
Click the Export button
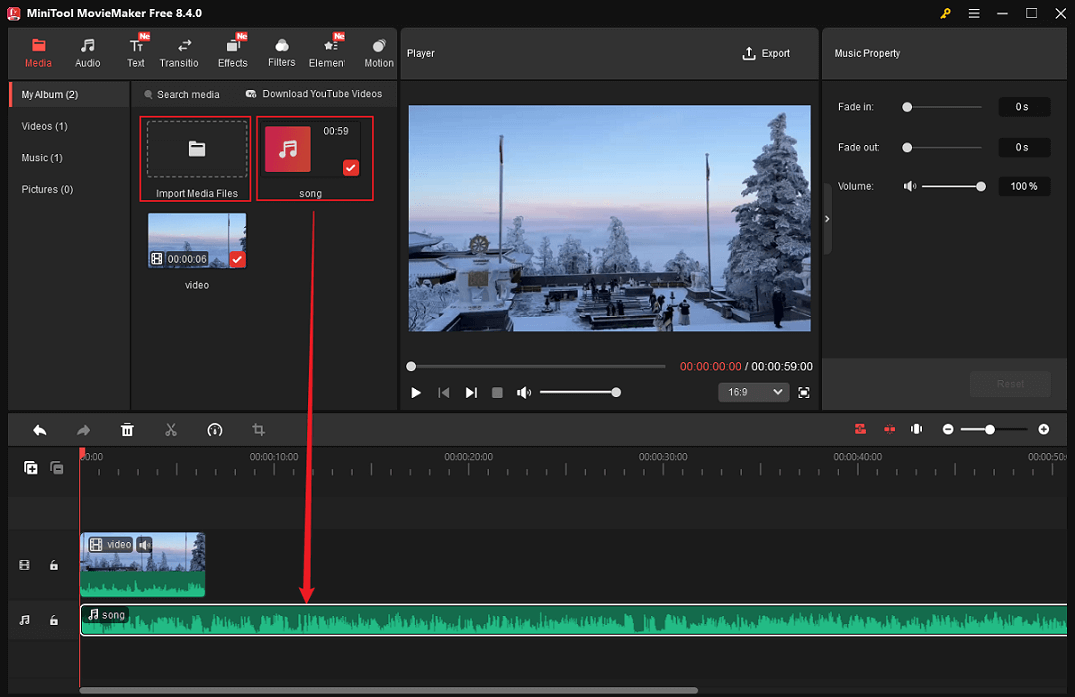click(x=768, y=53)
